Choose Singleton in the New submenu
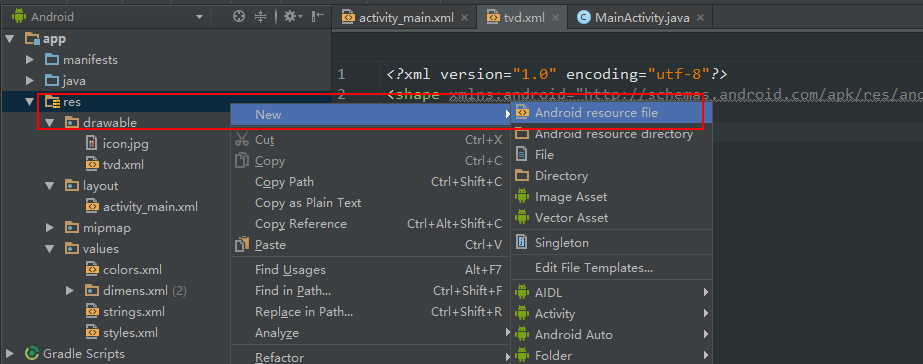The width and height of the screenshot is (923, 364). 612,243
